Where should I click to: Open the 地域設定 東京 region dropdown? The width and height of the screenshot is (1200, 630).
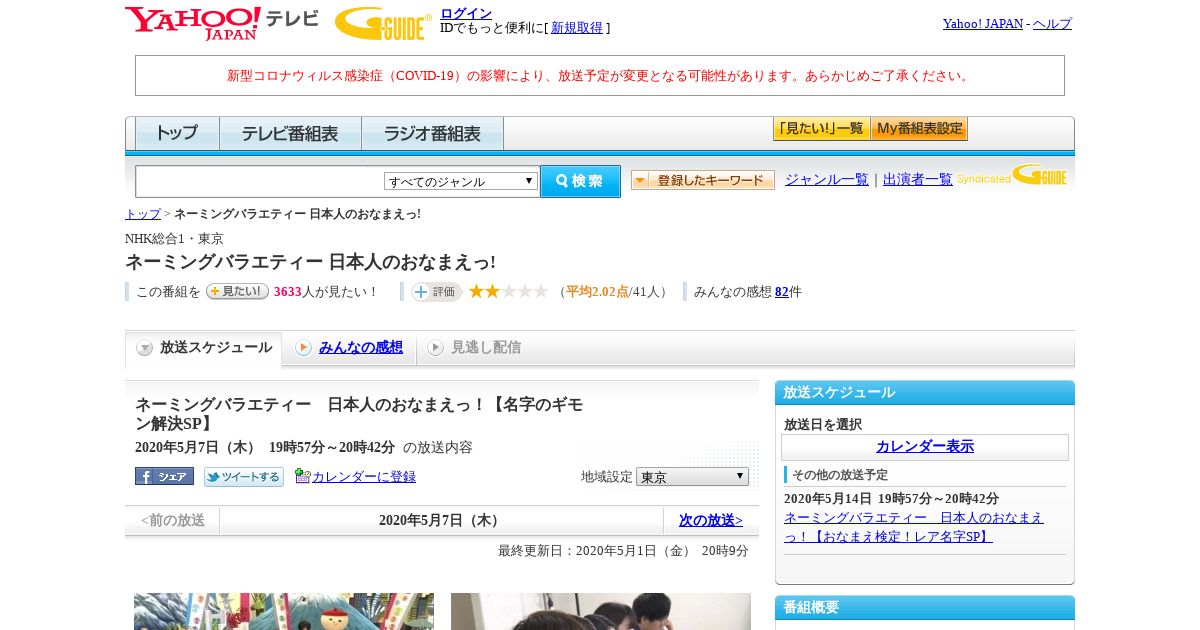(692, 477)
